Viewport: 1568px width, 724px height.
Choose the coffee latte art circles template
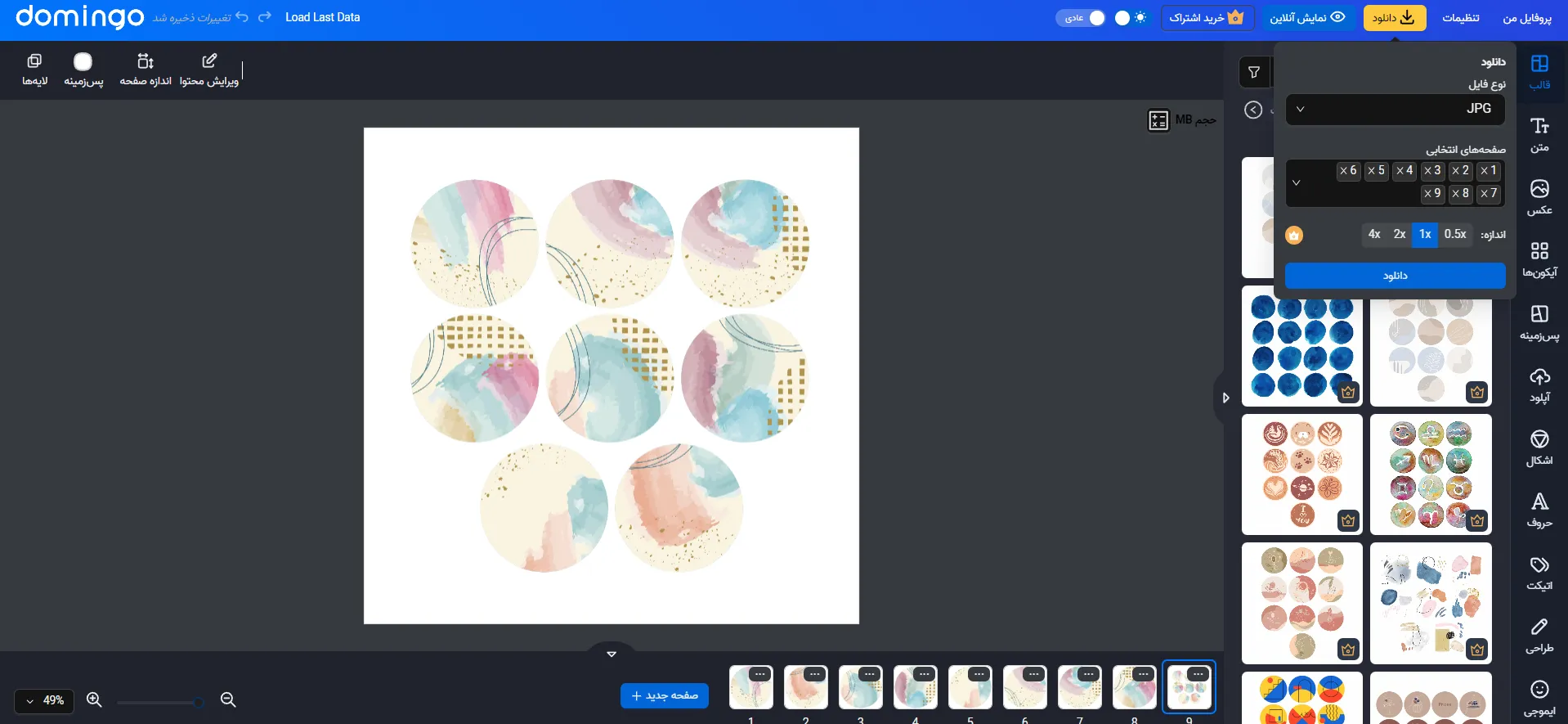coord(1302,474)
